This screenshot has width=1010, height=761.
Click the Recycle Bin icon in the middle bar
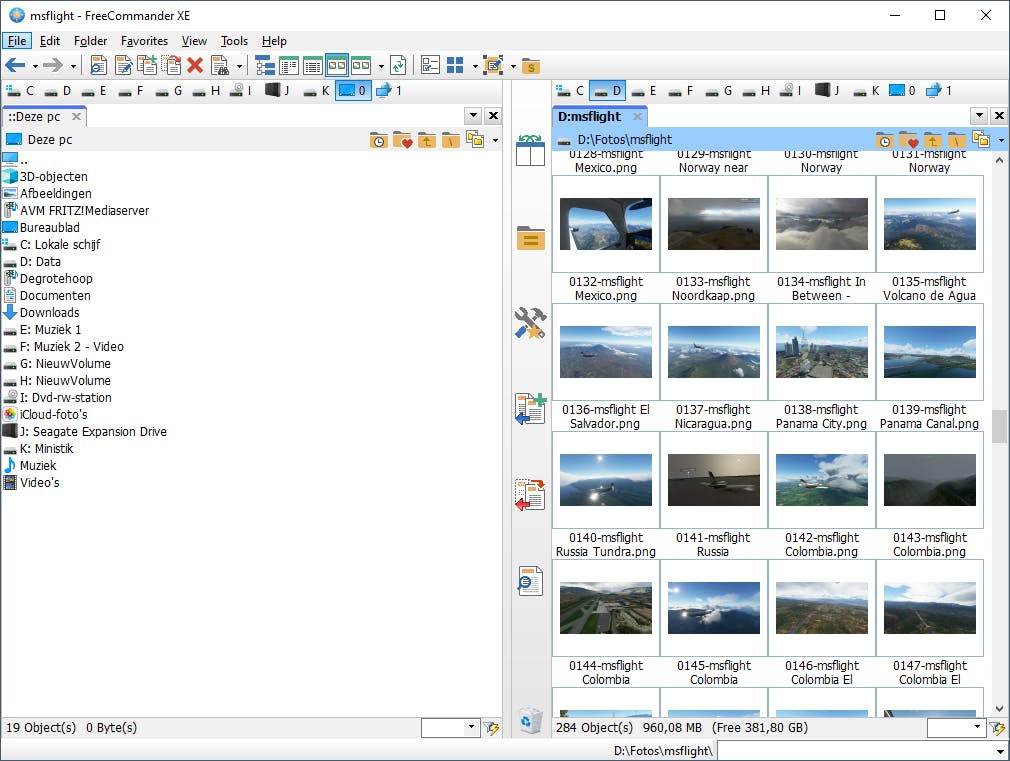pos(530,719)
